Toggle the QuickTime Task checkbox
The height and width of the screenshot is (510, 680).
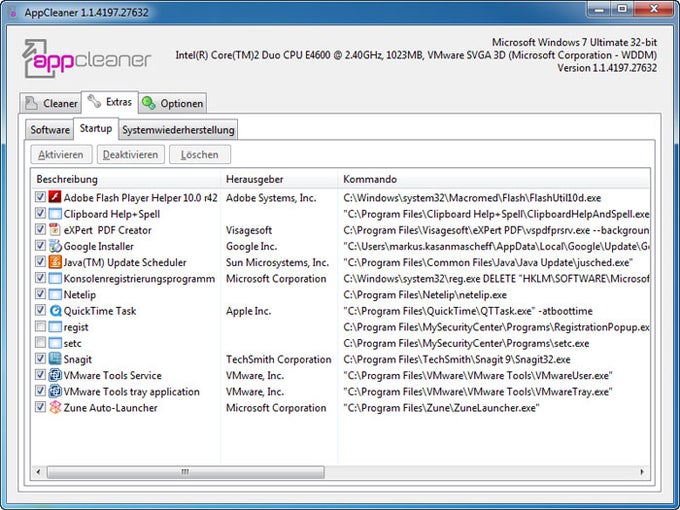click(x=40, y=310)
